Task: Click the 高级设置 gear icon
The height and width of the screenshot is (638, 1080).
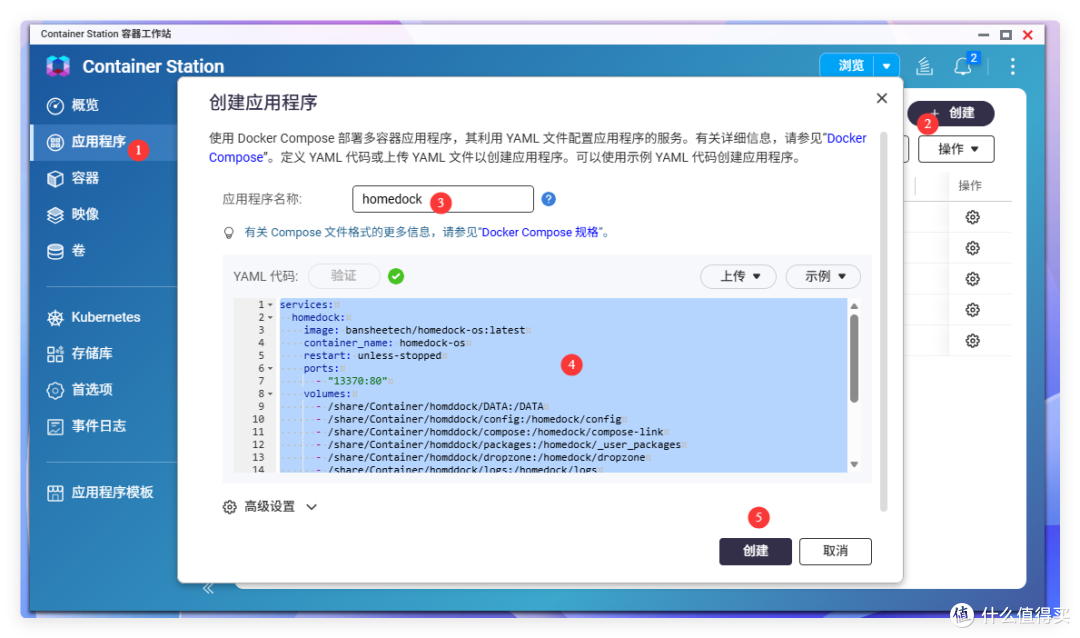Action: point(229,507)
